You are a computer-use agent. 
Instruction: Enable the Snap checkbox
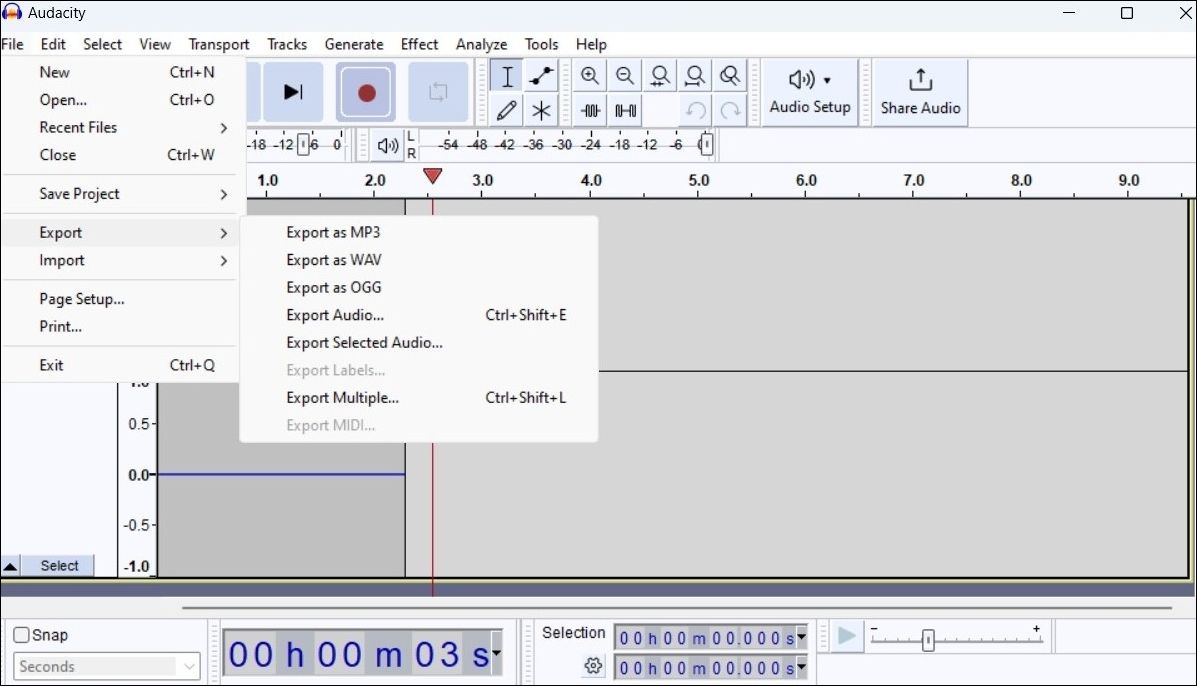pyautogui.click(x=20, y=634)
